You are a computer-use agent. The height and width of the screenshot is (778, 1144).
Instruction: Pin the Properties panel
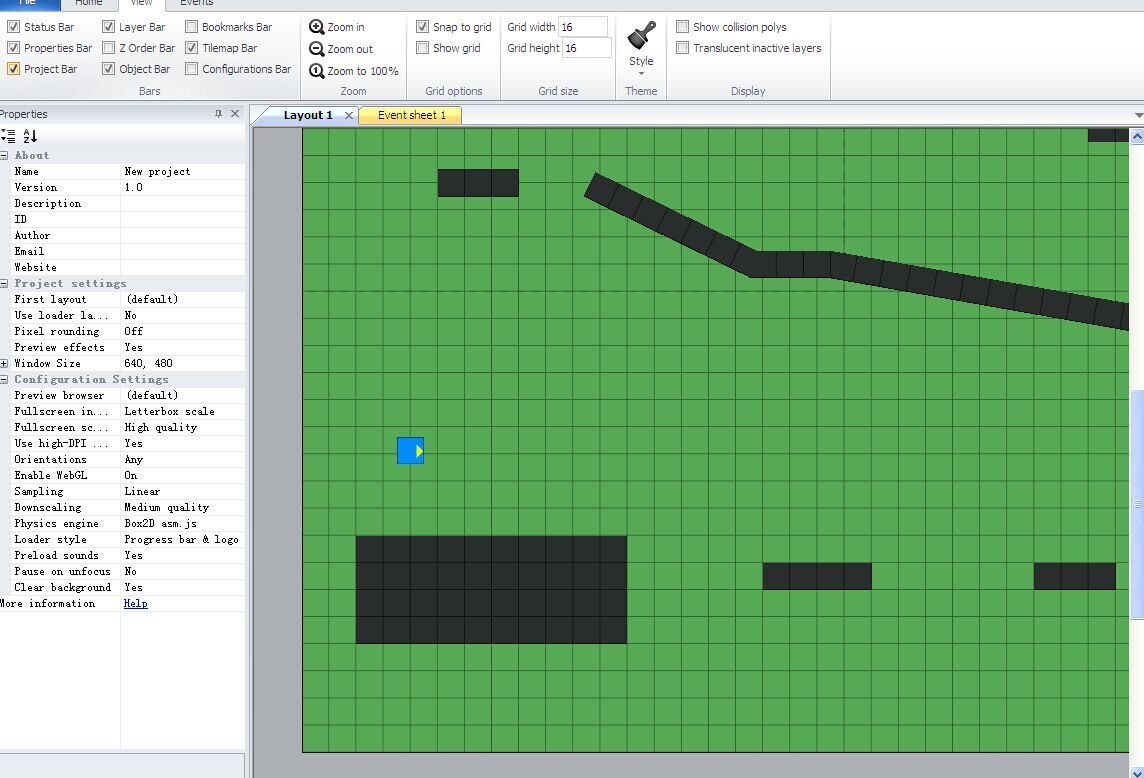pos(218,114)
